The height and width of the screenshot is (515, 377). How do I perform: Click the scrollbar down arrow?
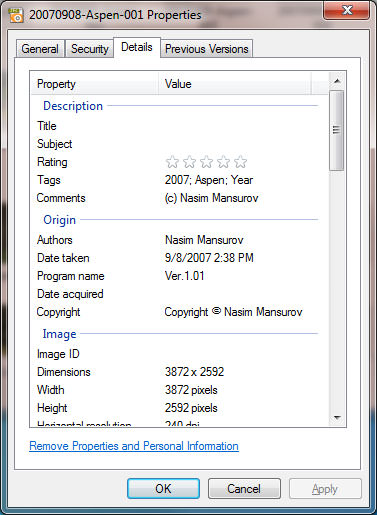[x=337, y=417]
